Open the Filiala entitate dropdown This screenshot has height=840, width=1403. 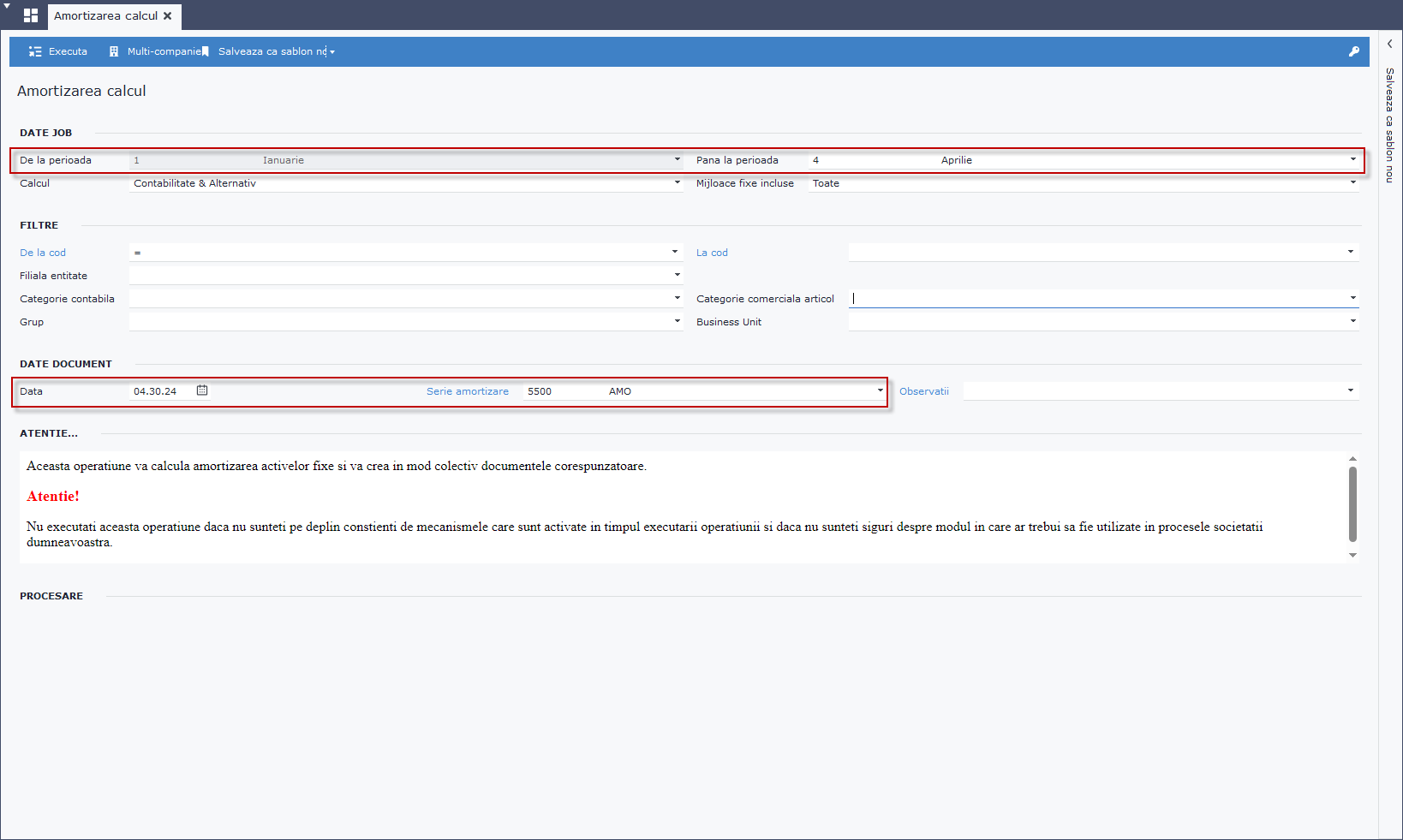coord(677,275)
